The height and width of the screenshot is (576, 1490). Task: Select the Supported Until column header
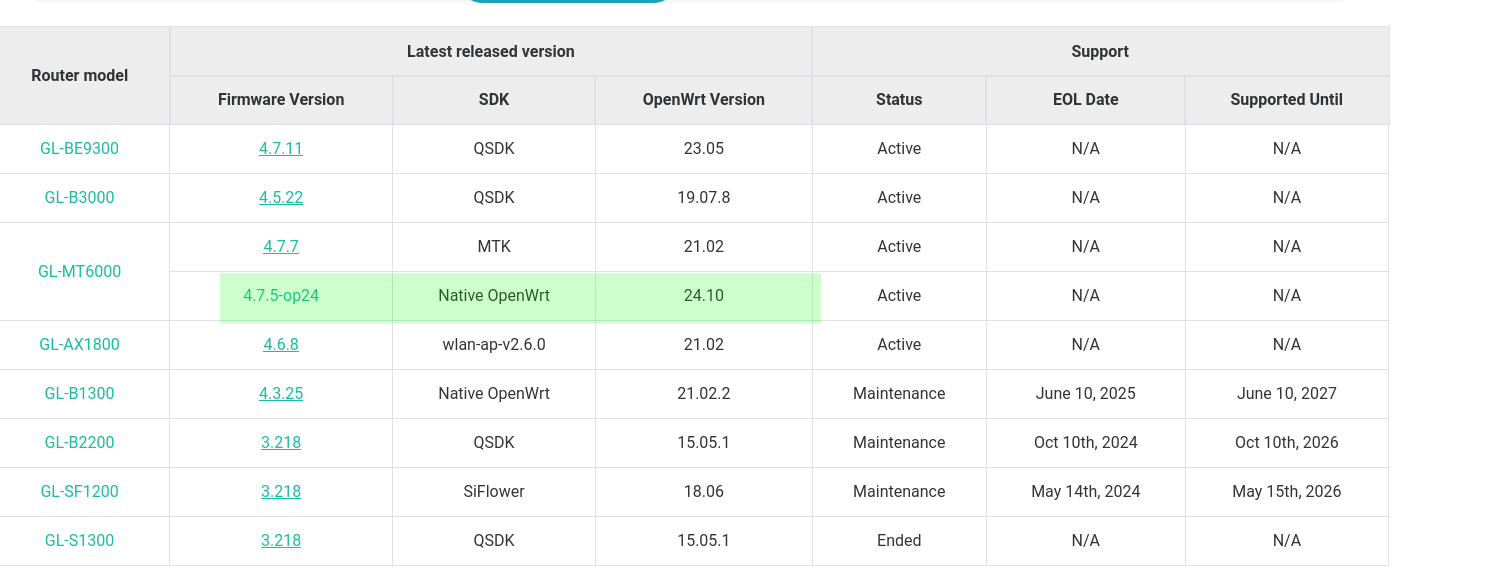(1286, 100)
